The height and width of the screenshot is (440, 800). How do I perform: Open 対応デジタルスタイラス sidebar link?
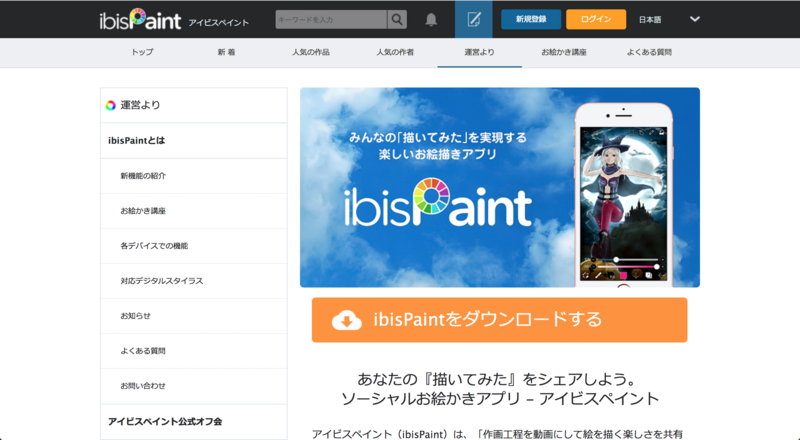tap(194, 281)
